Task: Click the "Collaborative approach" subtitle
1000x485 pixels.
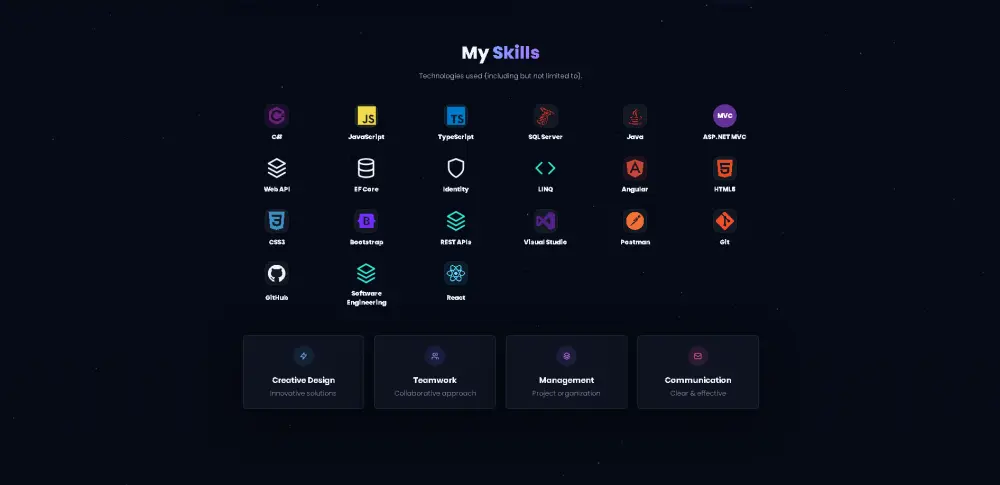Action: pos(435,394)
